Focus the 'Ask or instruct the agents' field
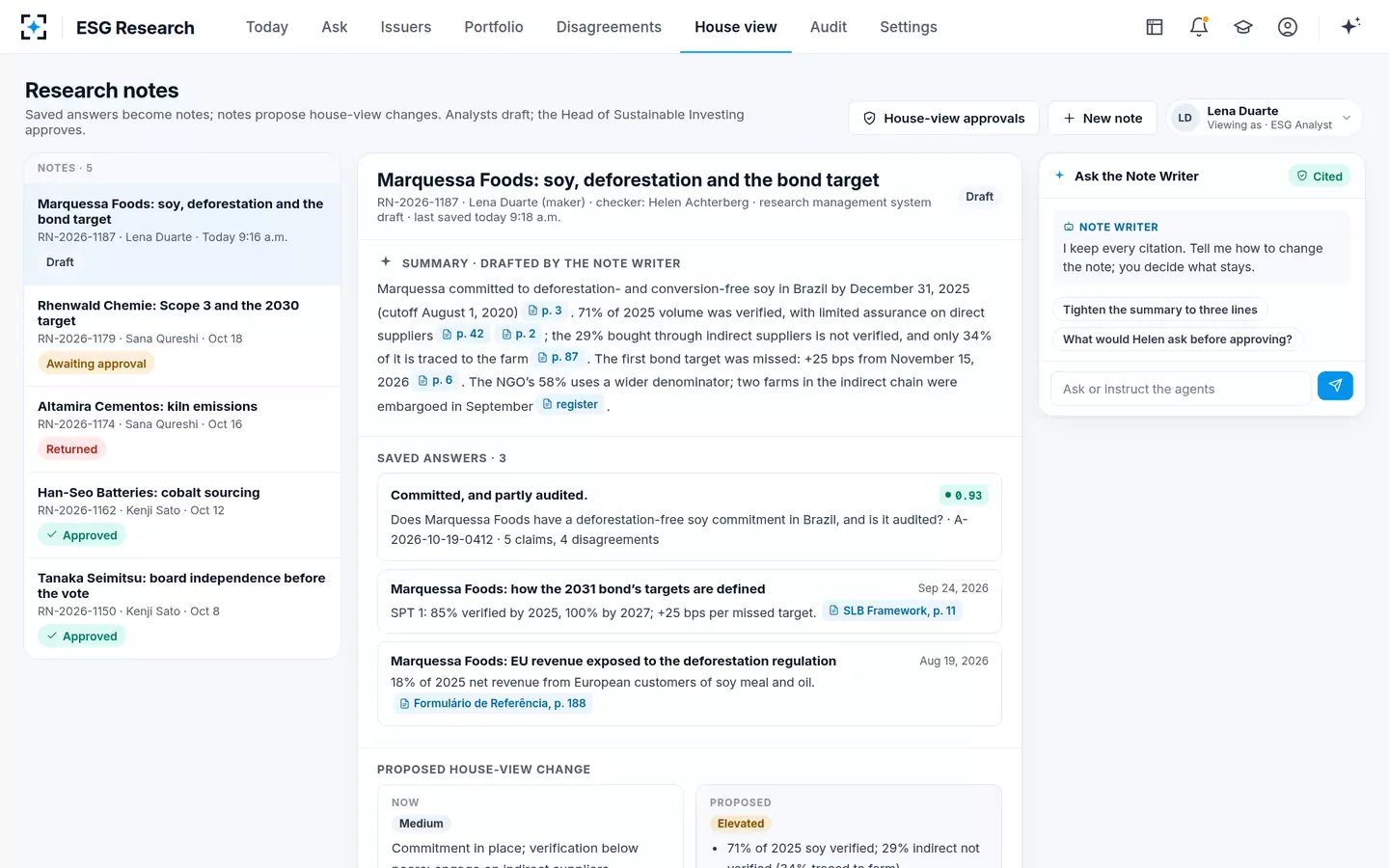 [x=1181, y=389]
